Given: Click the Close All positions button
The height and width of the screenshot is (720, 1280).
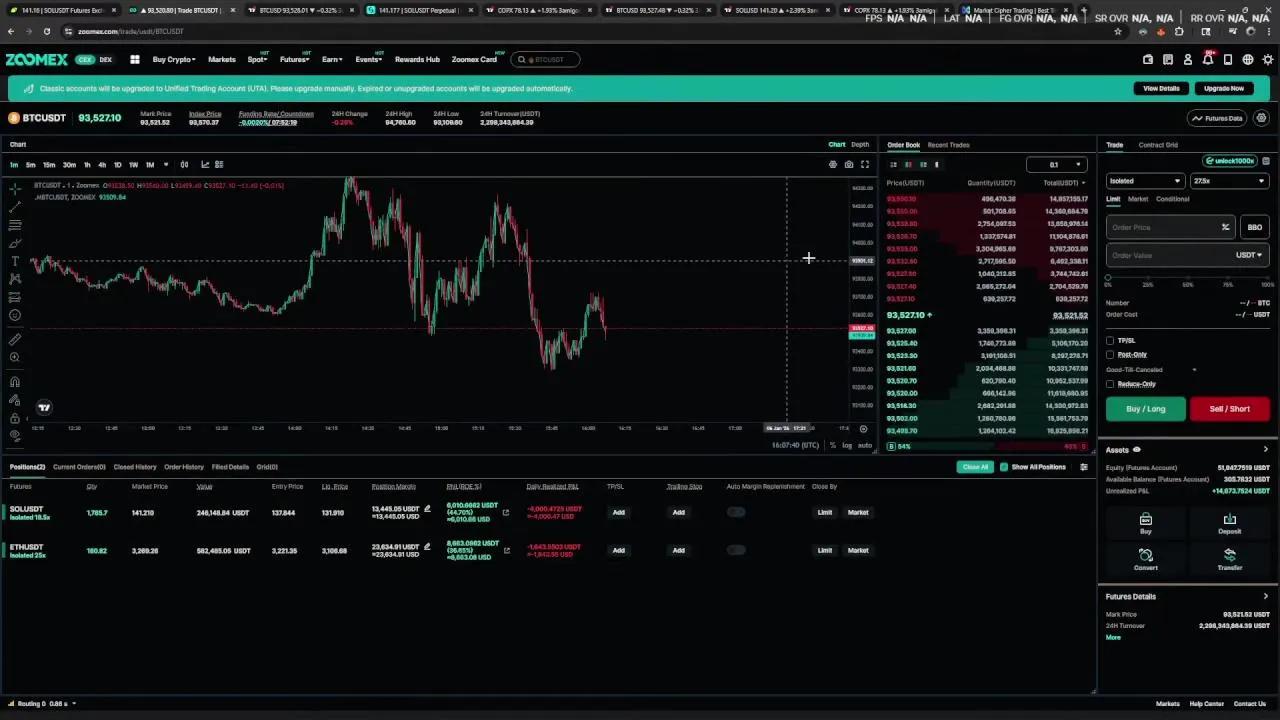Looking at the screenshot, I should pos(975,467).
